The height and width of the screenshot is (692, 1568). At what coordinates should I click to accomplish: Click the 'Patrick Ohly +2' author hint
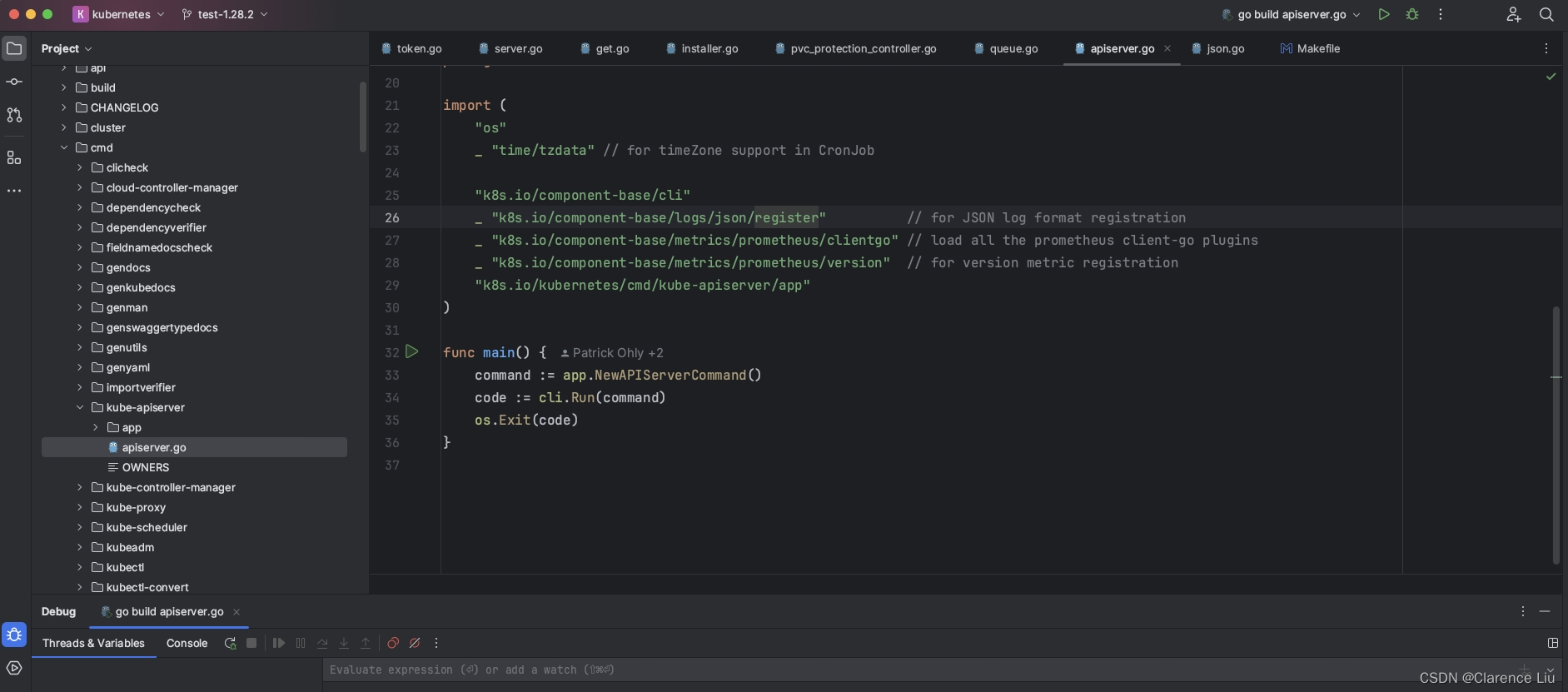click(612, 353)
